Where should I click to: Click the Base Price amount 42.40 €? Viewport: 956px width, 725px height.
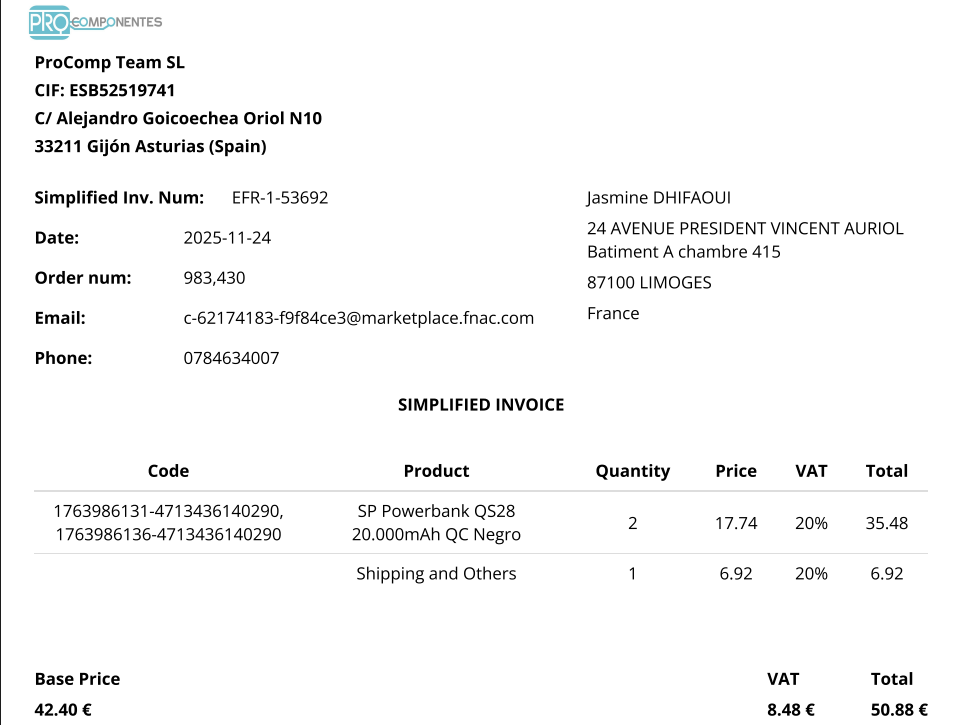point(63,710)
